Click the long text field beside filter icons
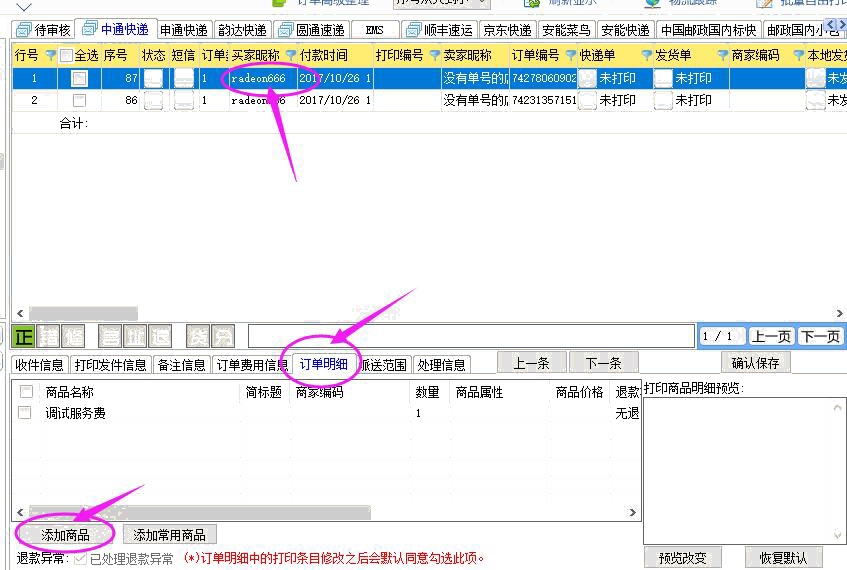 tap(472, 336)
